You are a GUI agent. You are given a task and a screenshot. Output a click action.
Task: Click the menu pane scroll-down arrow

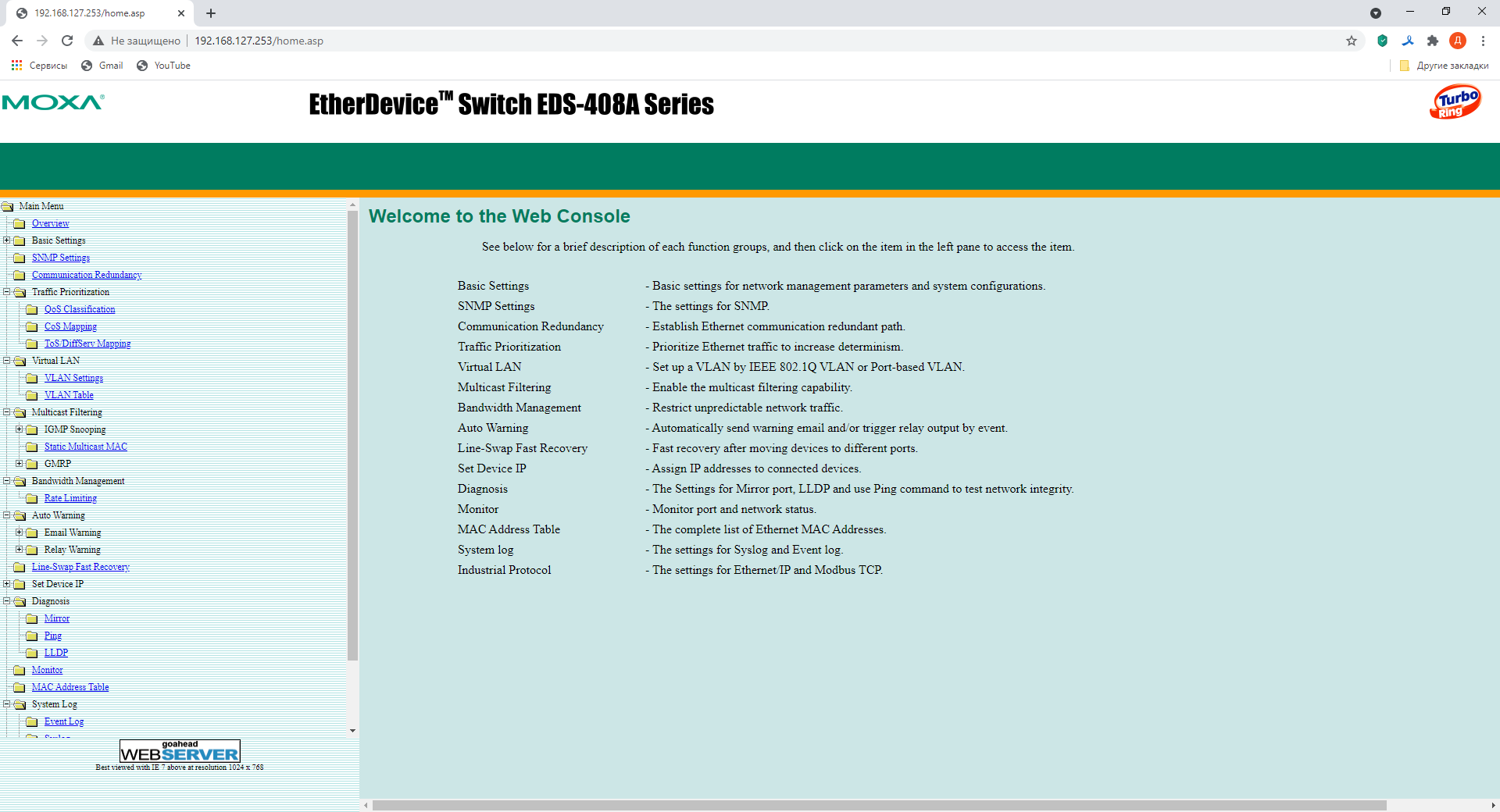352,731
